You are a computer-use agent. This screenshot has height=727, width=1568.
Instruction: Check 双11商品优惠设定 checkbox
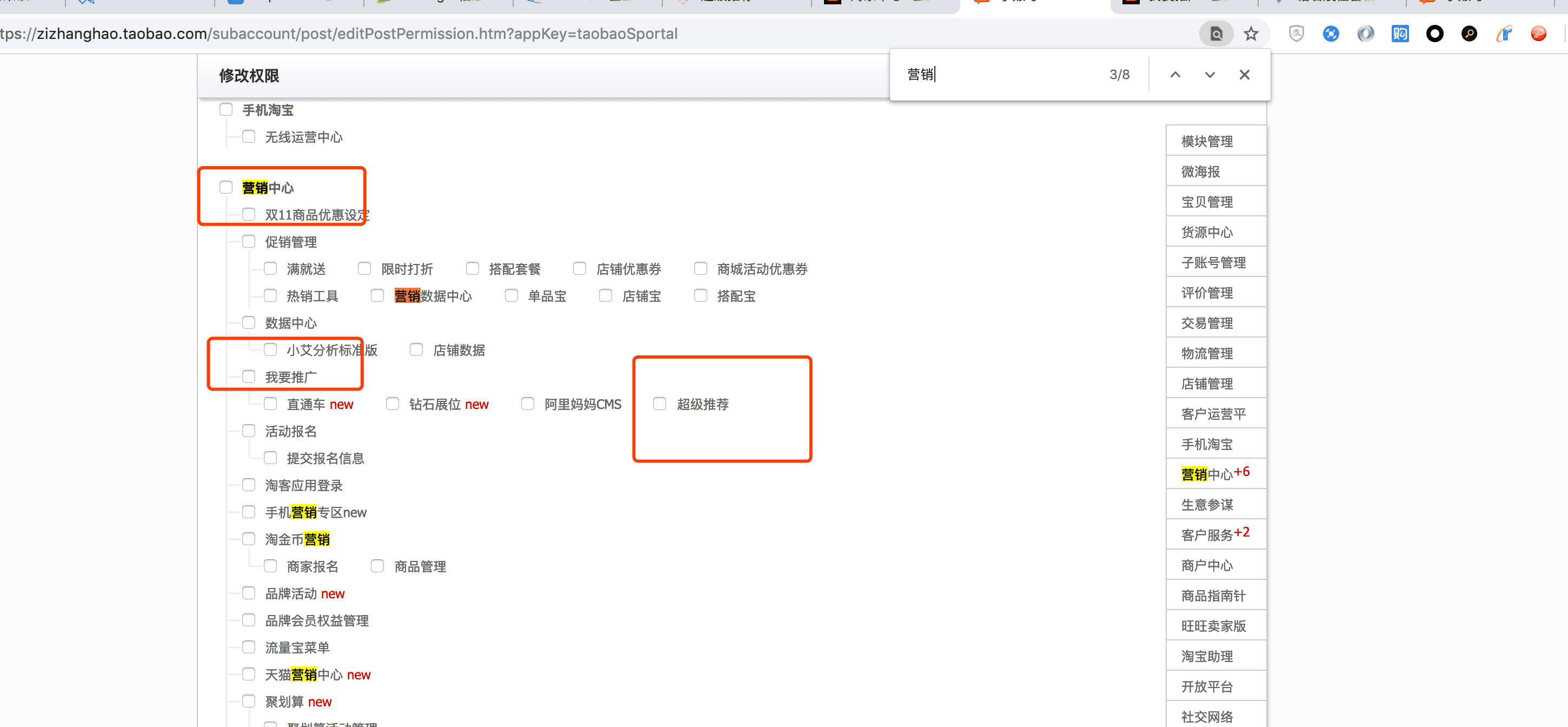(248, 214)
